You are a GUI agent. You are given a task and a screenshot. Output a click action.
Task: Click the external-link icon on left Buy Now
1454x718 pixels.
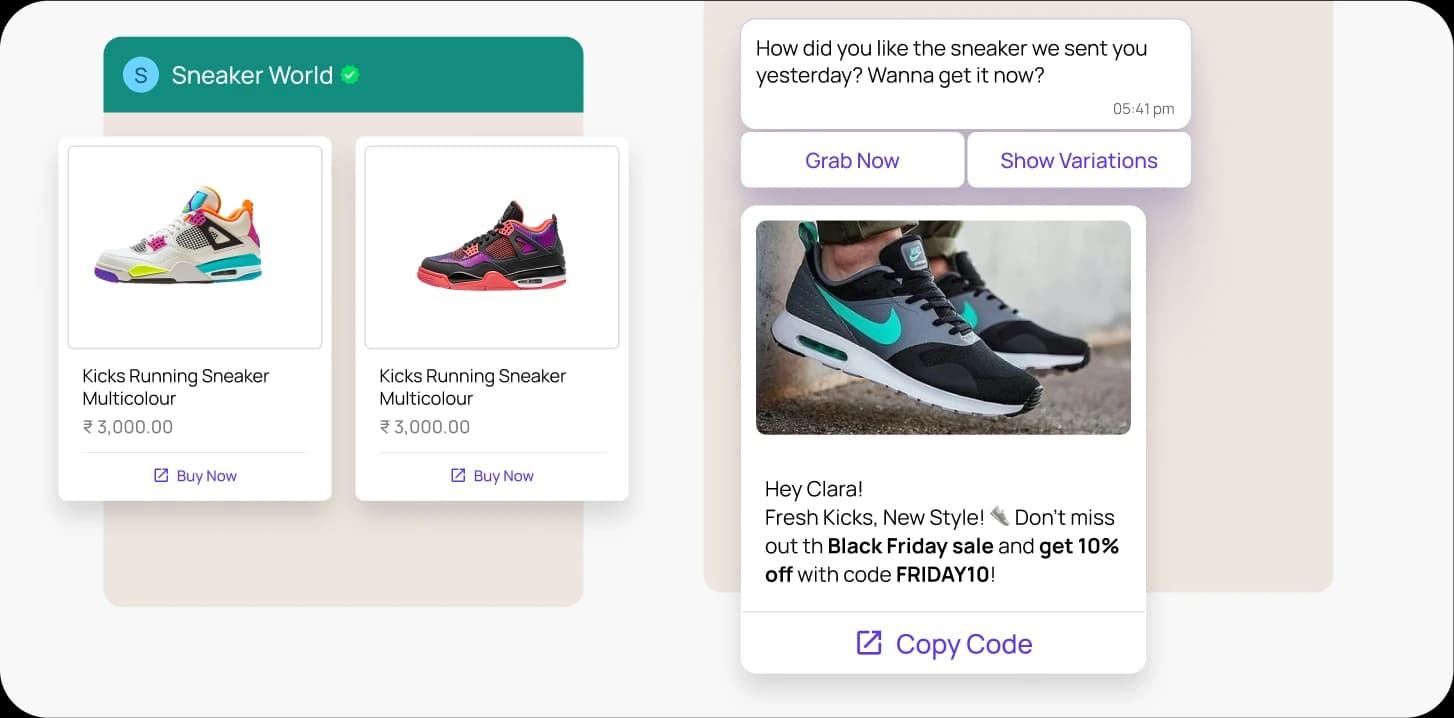160,475
